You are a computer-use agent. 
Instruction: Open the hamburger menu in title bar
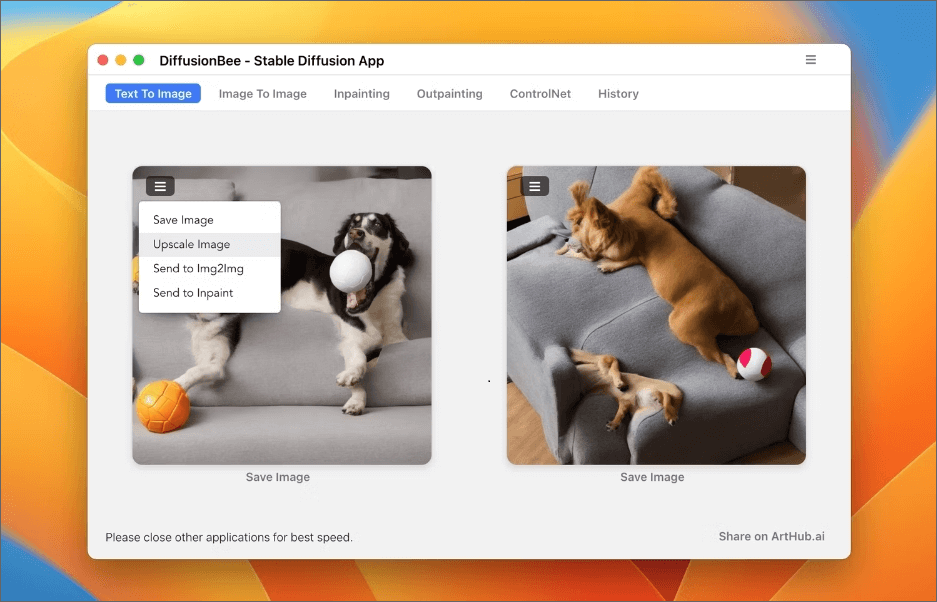[810, 60]
